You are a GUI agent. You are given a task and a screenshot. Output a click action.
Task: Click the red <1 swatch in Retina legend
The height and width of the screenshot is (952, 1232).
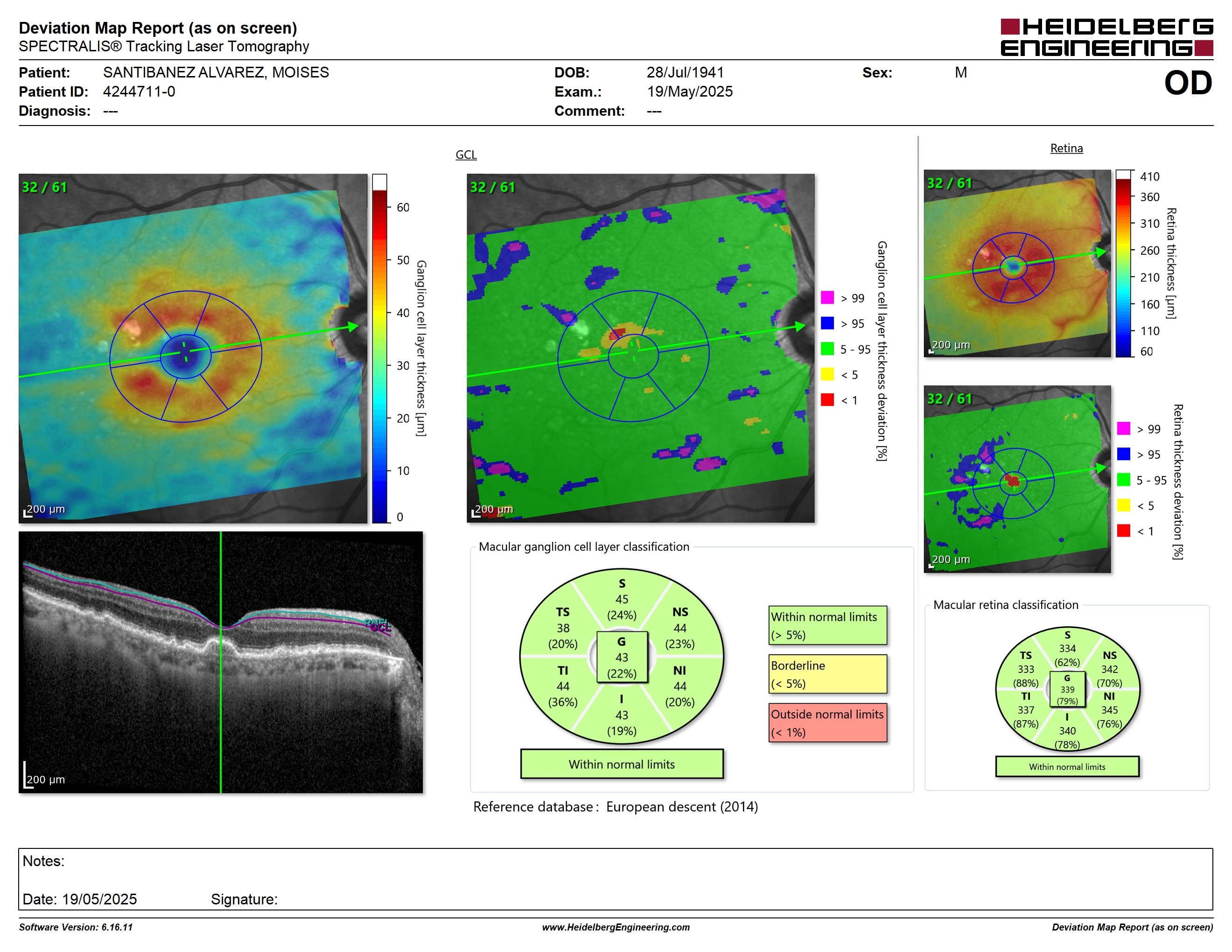[x=1123, y=531]
